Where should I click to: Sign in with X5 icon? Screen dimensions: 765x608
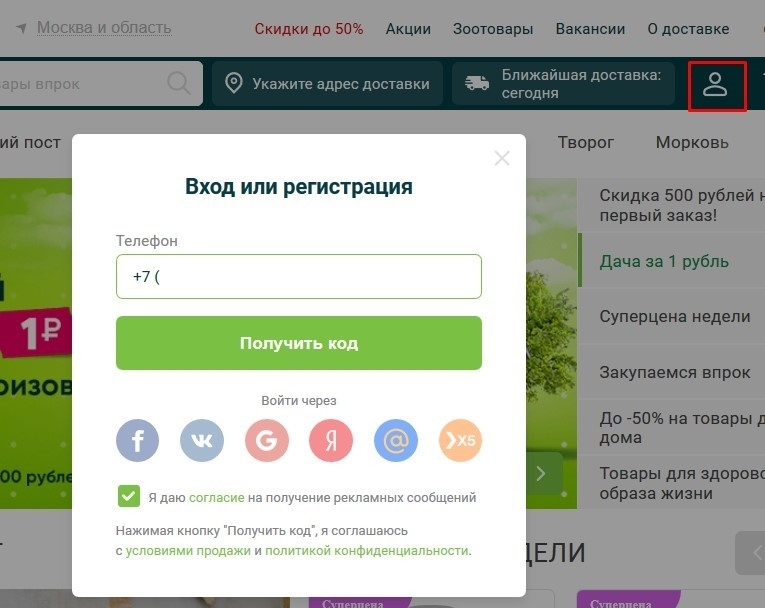460,441
